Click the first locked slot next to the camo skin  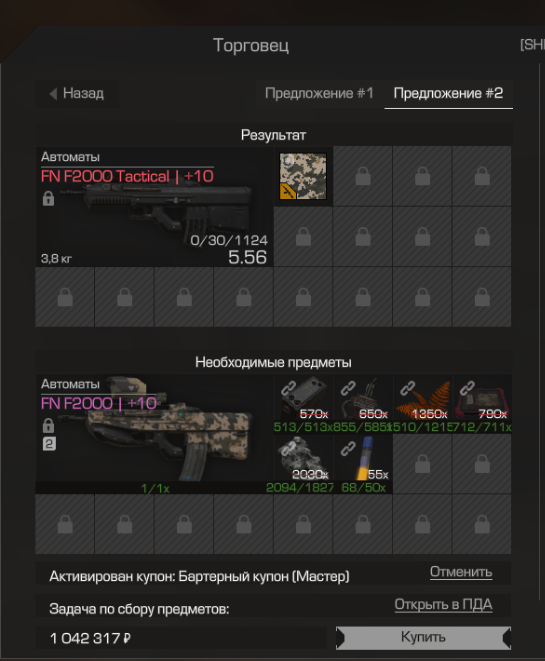coord(363,176)
